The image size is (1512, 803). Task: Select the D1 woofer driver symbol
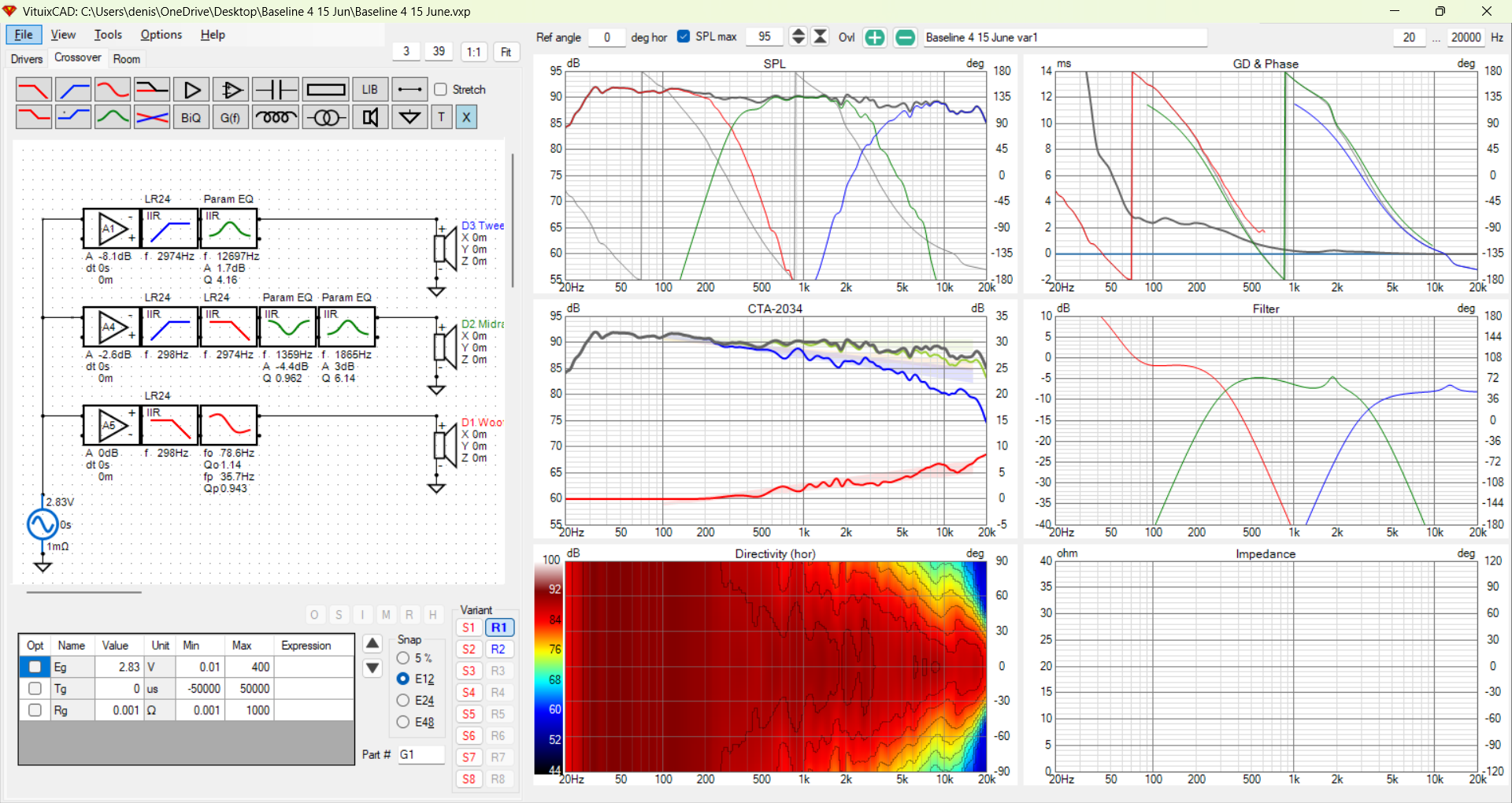point(445,445)
